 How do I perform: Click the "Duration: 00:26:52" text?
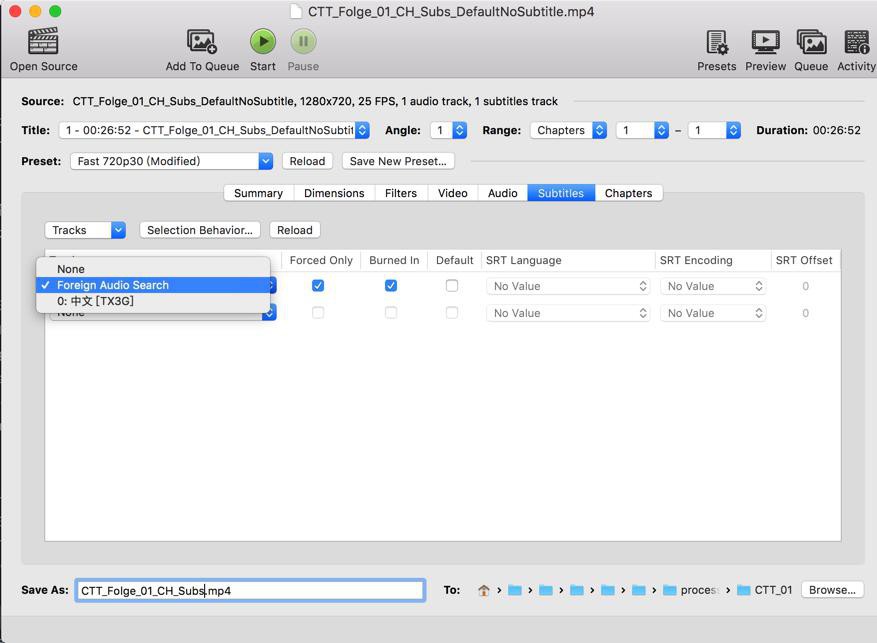[808, 130]
